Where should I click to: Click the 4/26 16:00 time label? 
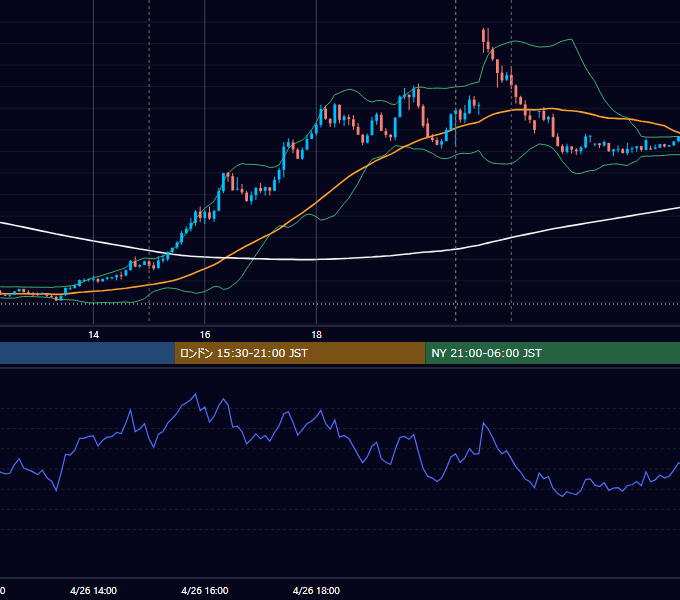(205, 590)
